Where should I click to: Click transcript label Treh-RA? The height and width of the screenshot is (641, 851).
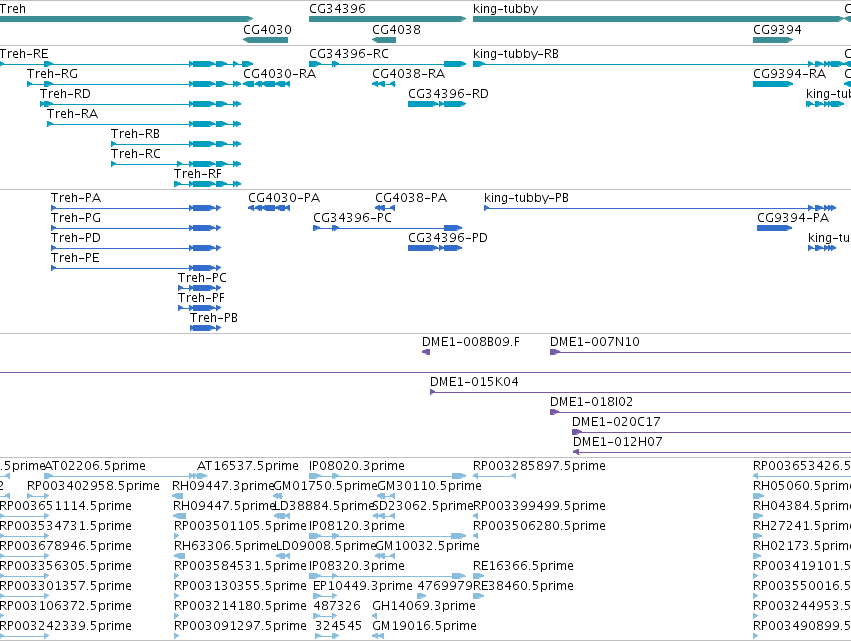[x=73, y=114]
